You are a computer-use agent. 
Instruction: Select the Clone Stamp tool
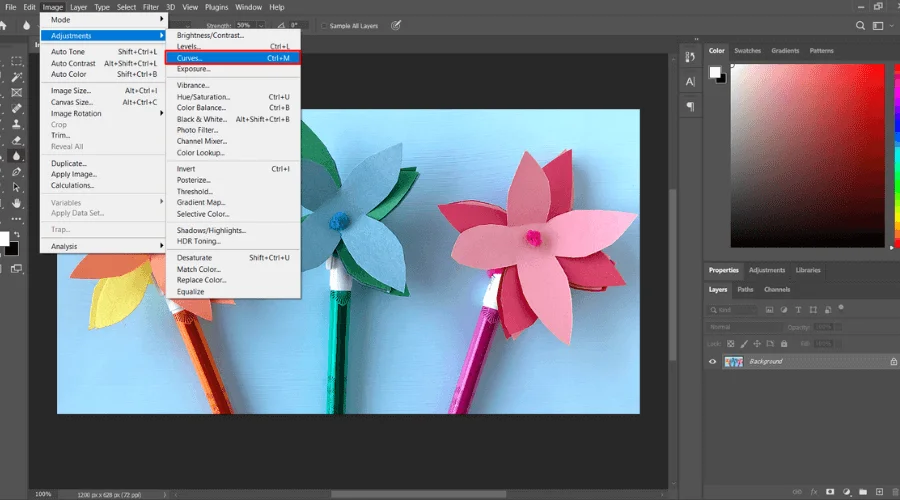point(17,124)
